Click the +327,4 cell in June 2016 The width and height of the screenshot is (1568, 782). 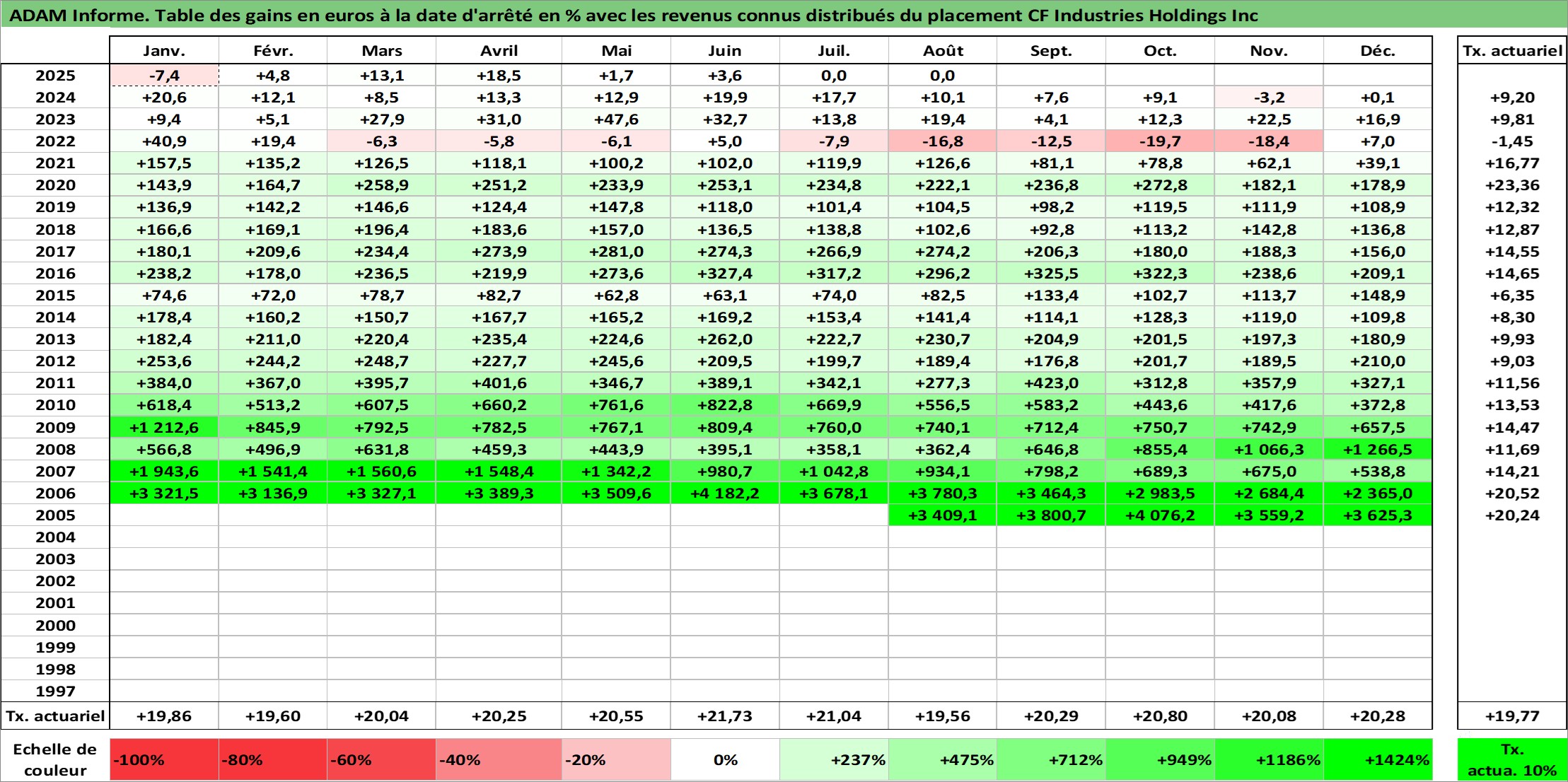[725, 273]
